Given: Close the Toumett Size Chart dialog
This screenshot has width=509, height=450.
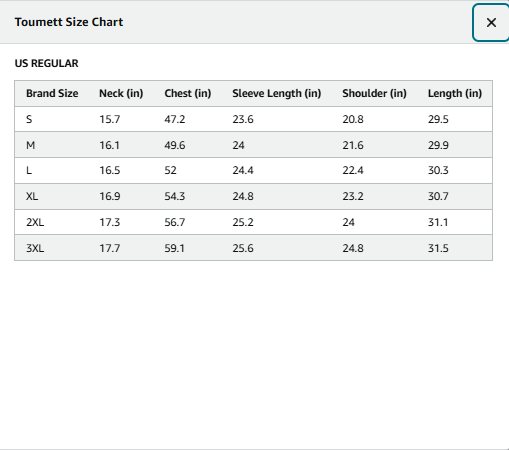Looking at the screenshot, I should coord(491,23).
